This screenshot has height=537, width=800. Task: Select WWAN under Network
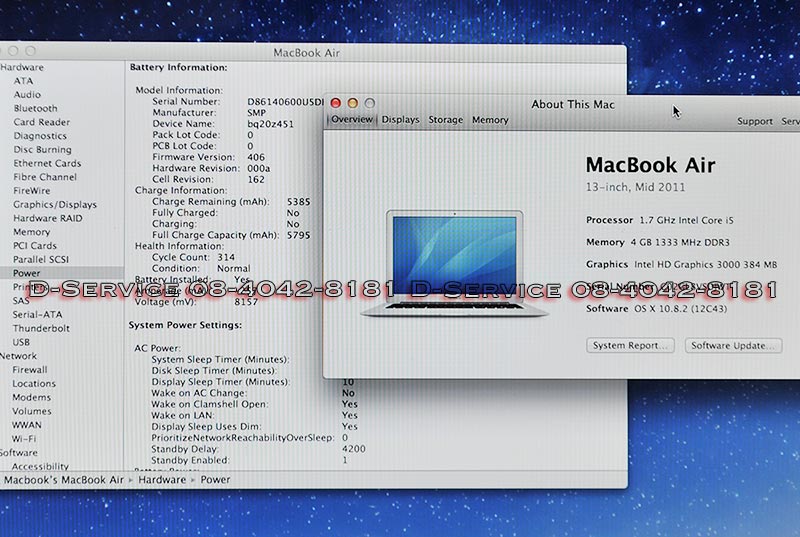pyautogui.click(x=27, y=425)
